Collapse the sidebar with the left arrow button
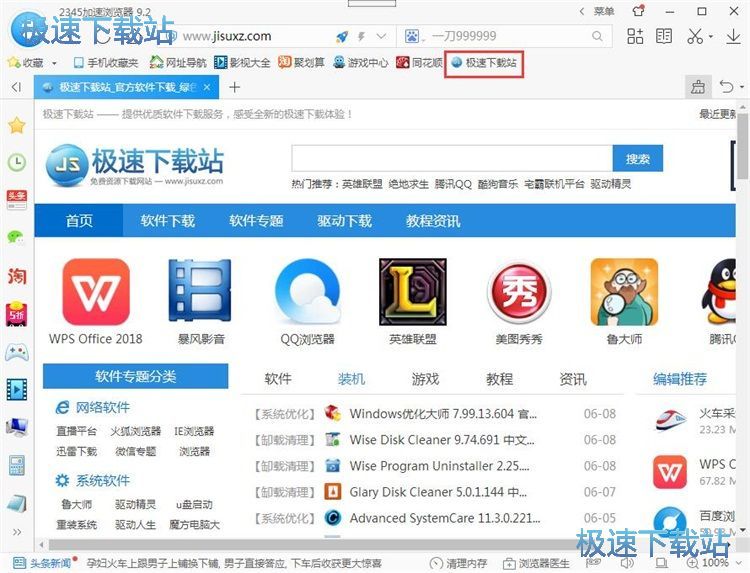Image resolution: width=750 pixels, height=573 pixels. coord(17,87)
